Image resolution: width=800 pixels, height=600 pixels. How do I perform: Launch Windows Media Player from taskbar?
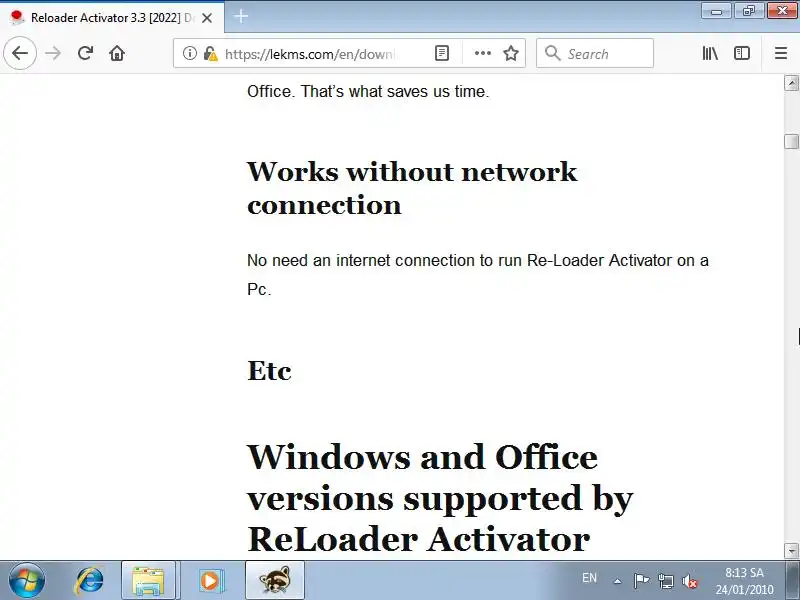pyautogui.click(x=210, y=581)
